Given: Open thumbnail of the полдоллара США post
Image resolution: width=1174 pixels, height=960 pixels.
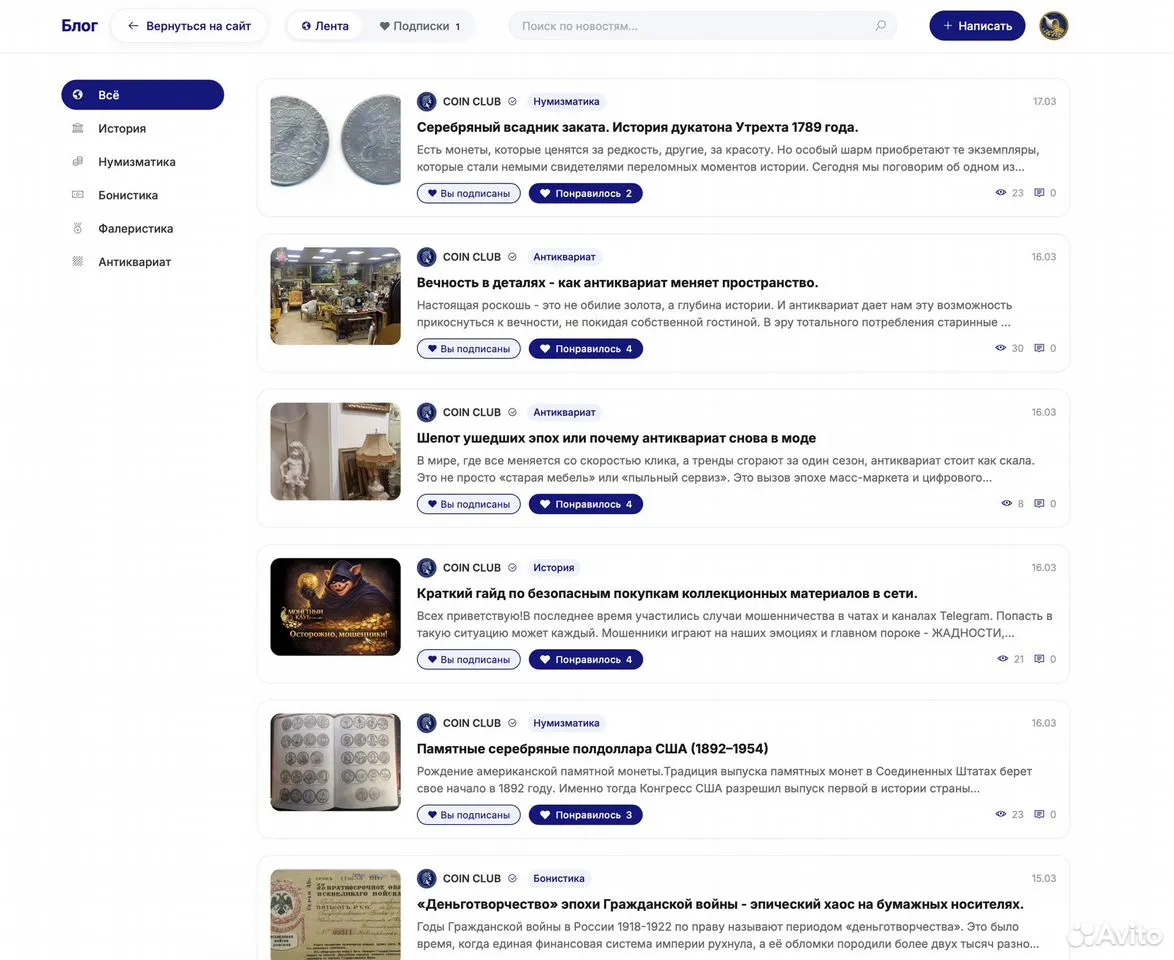Looking at the screenshot, I should tap(335, 762).
